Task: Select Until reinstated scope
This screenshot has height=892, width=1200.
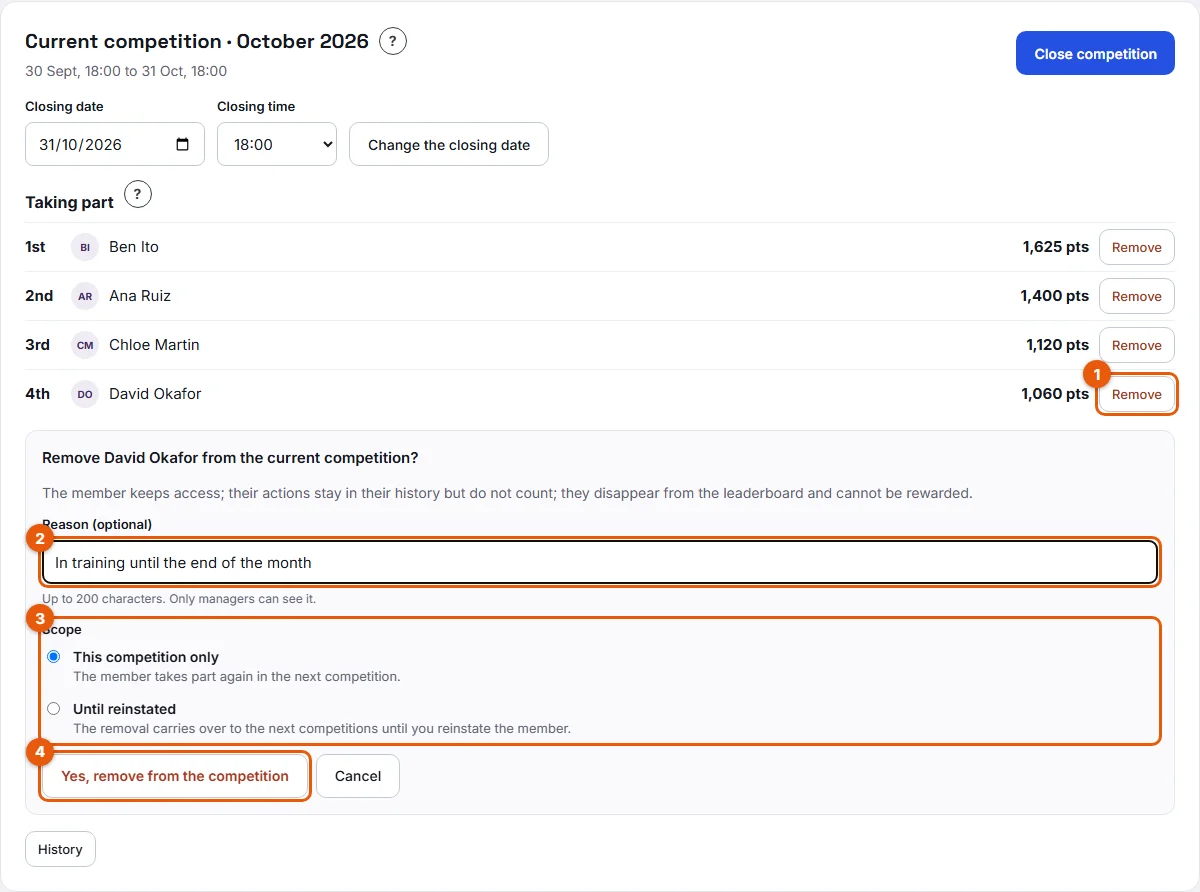Action: [54, 709]
